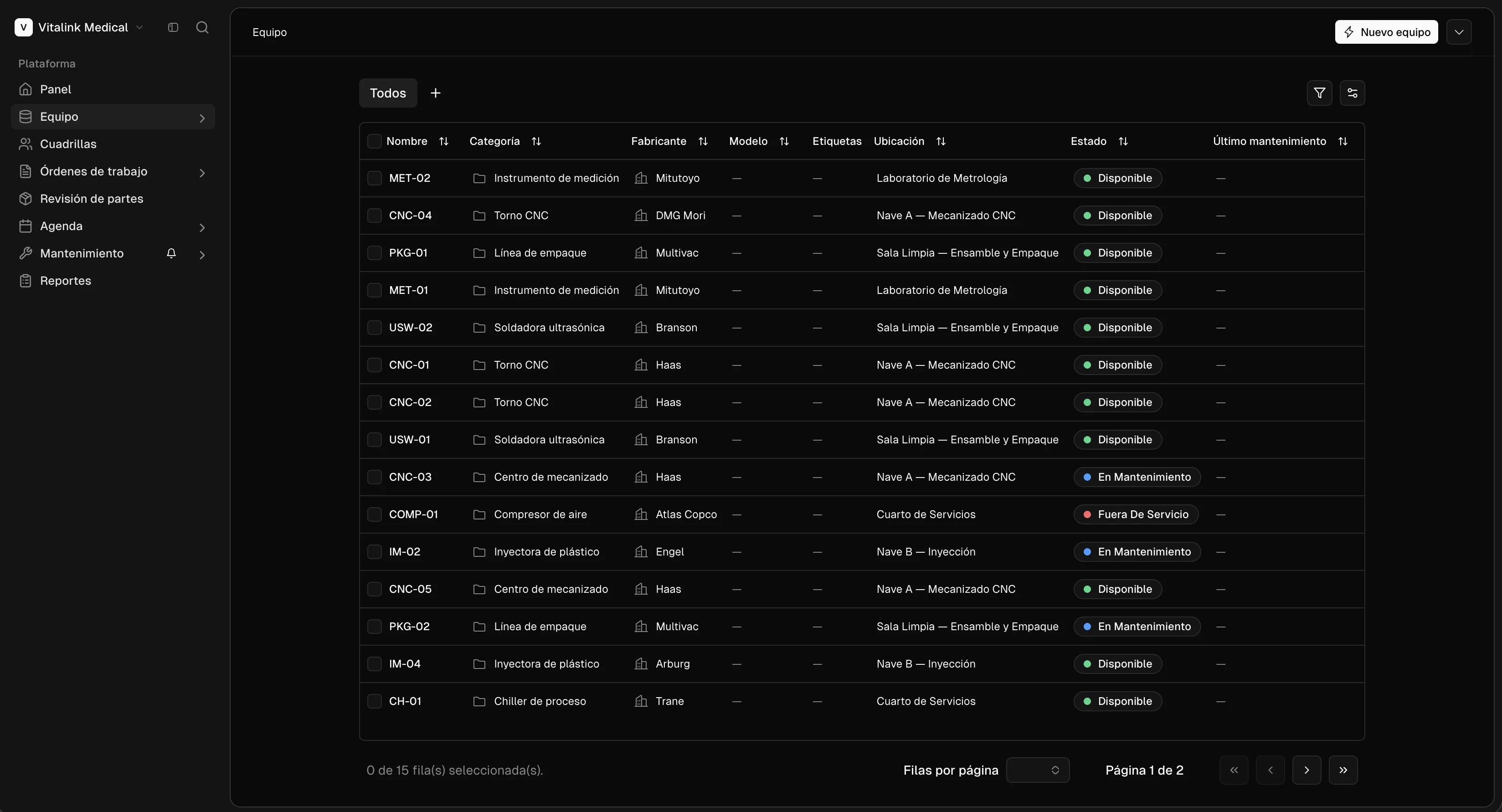1502x812 pixels.
Task: Click Fuera De Servicio status badge
Action: click(x=1136, y=515)
